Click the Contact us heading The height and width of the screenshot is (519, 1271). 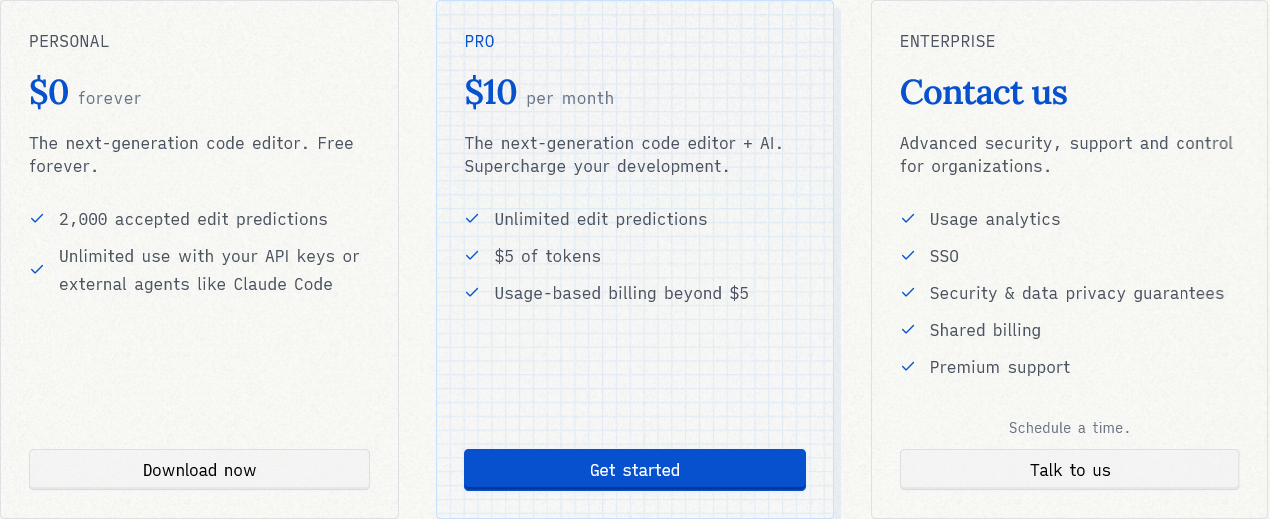pos(983,93)
